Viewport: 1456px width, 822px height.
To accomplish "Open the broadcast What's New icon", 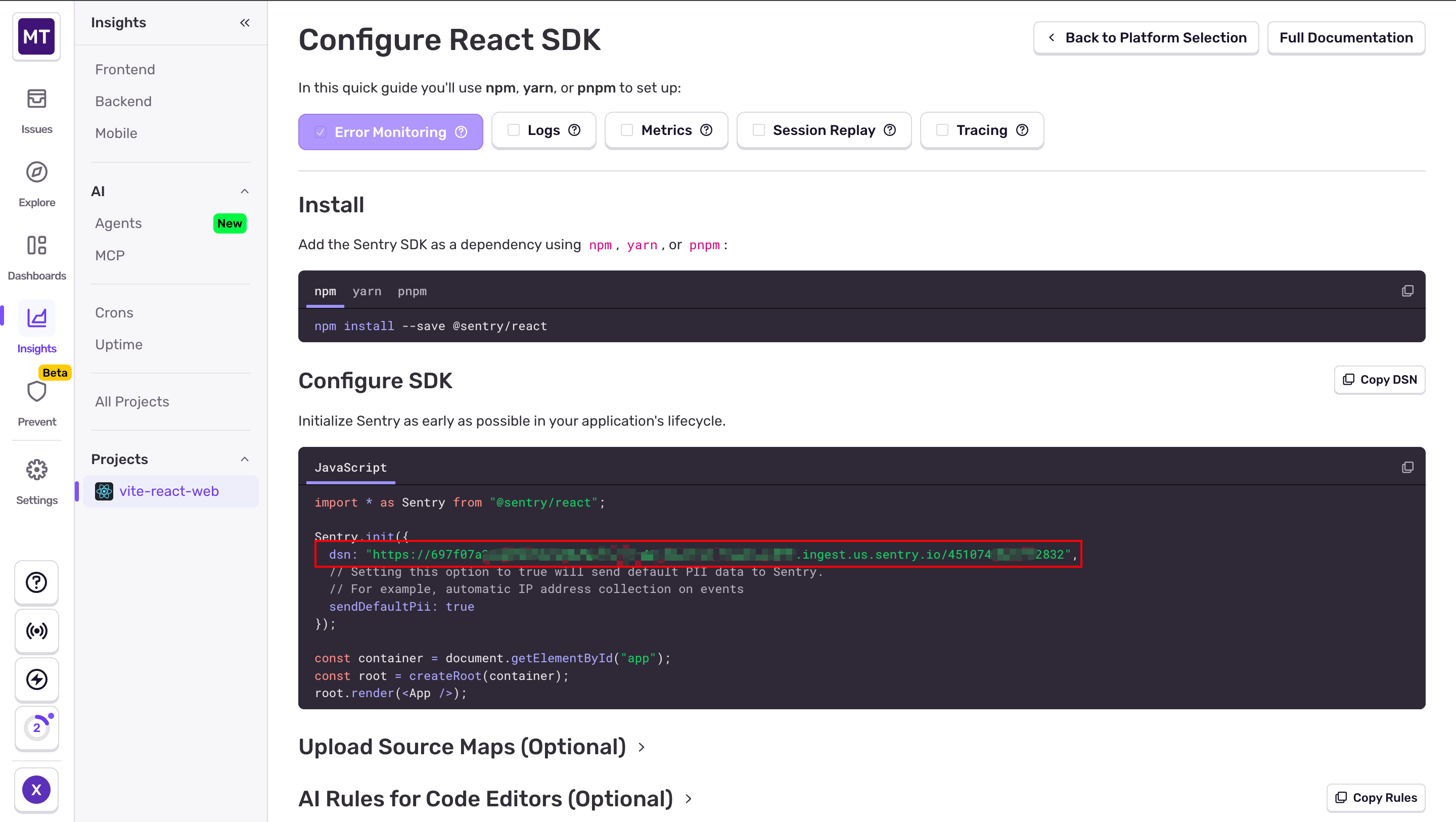I will [x=37, y=631].
